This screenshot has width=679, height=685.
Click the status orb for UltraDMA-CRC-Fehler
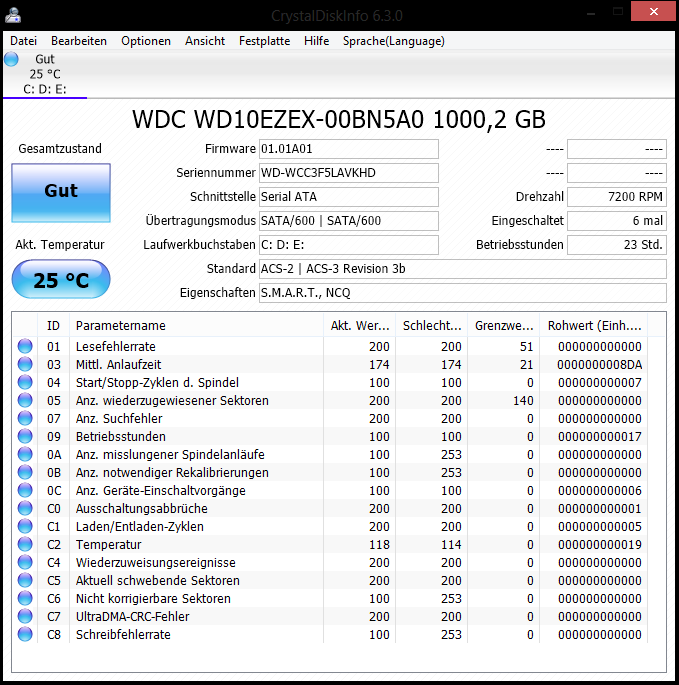pos(25,616)
